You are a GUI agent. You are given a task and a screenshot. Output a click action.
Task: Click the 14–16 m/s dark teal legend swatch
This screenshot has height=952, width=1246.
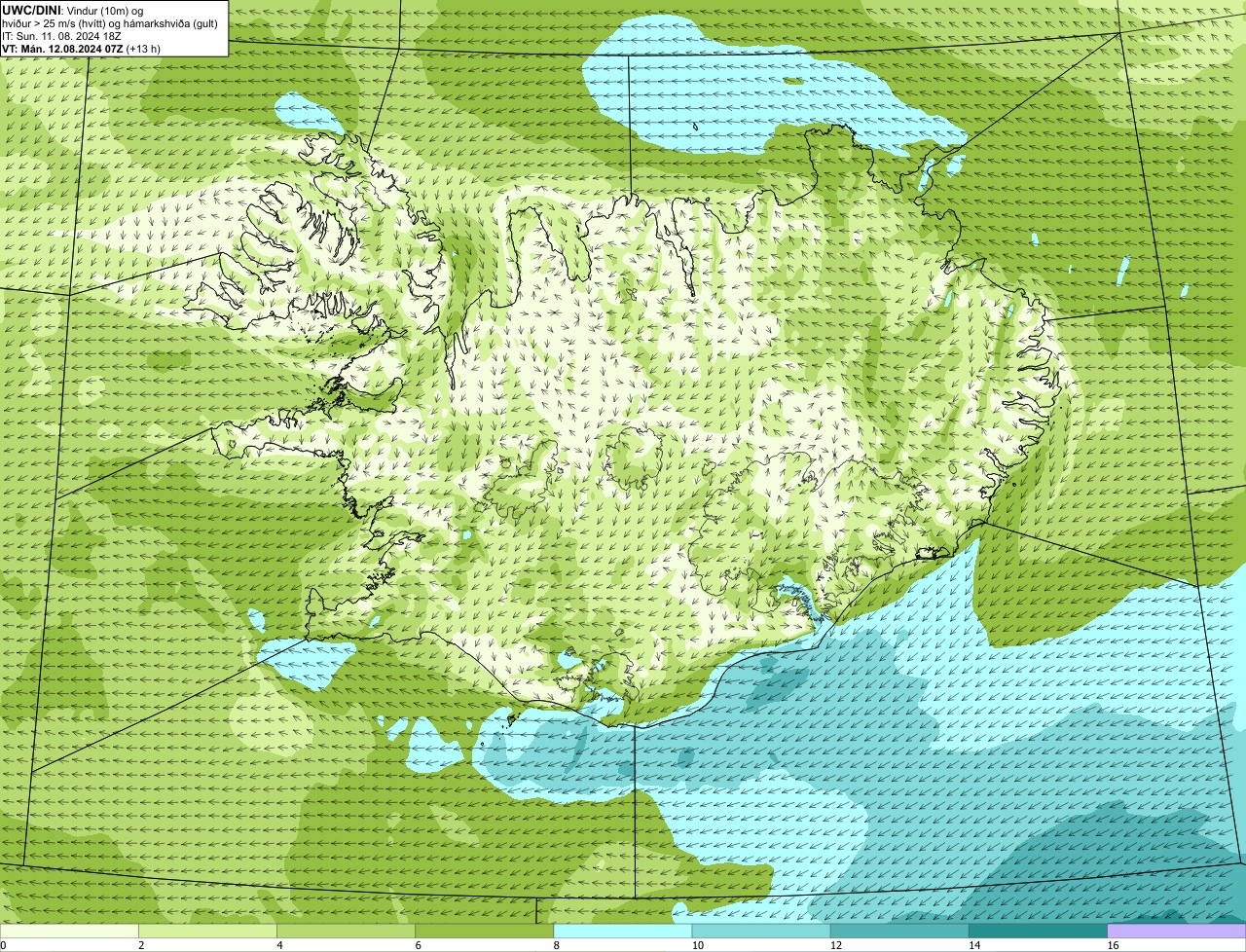click(x=1039, y=932)
